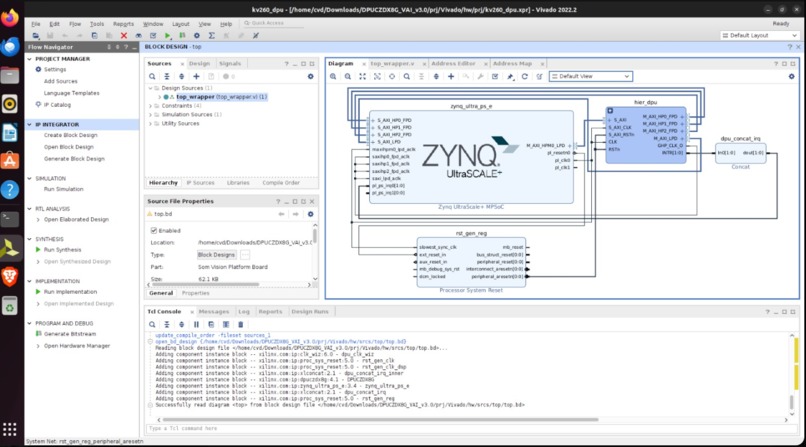806x447 pixels.
Task: Click Generate Bitstream
Action: [x=70, y=334]
